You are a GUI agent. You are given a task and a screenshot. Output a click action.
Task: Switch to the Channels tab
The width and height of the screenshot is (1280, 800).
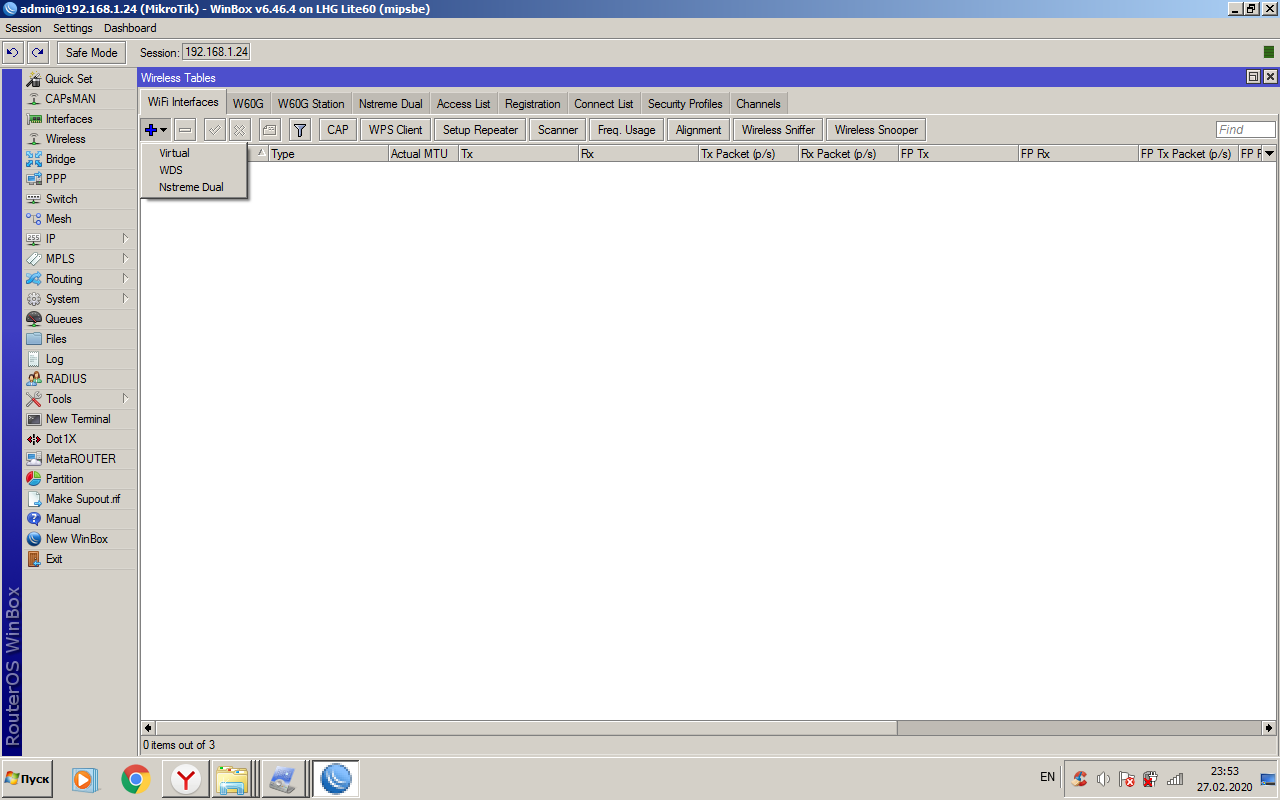(759, 103)
